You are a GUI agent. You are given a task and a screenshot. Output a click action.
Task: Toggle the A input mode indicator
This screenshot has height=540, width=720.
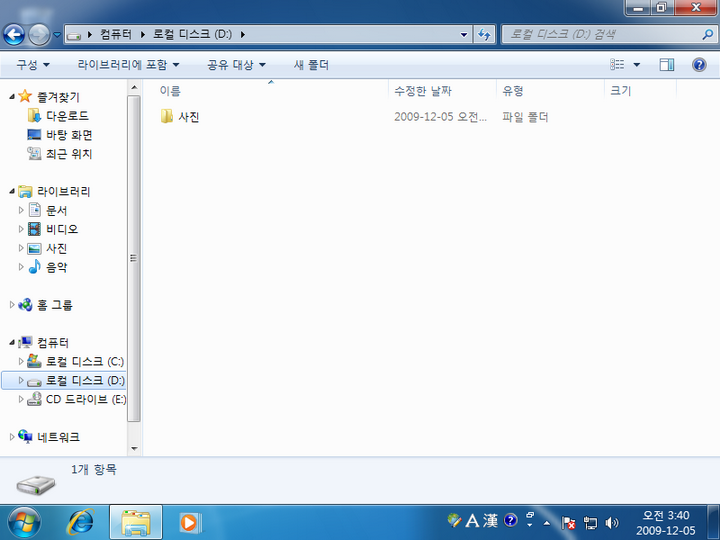pyautogui.click(x=472, y=521)
